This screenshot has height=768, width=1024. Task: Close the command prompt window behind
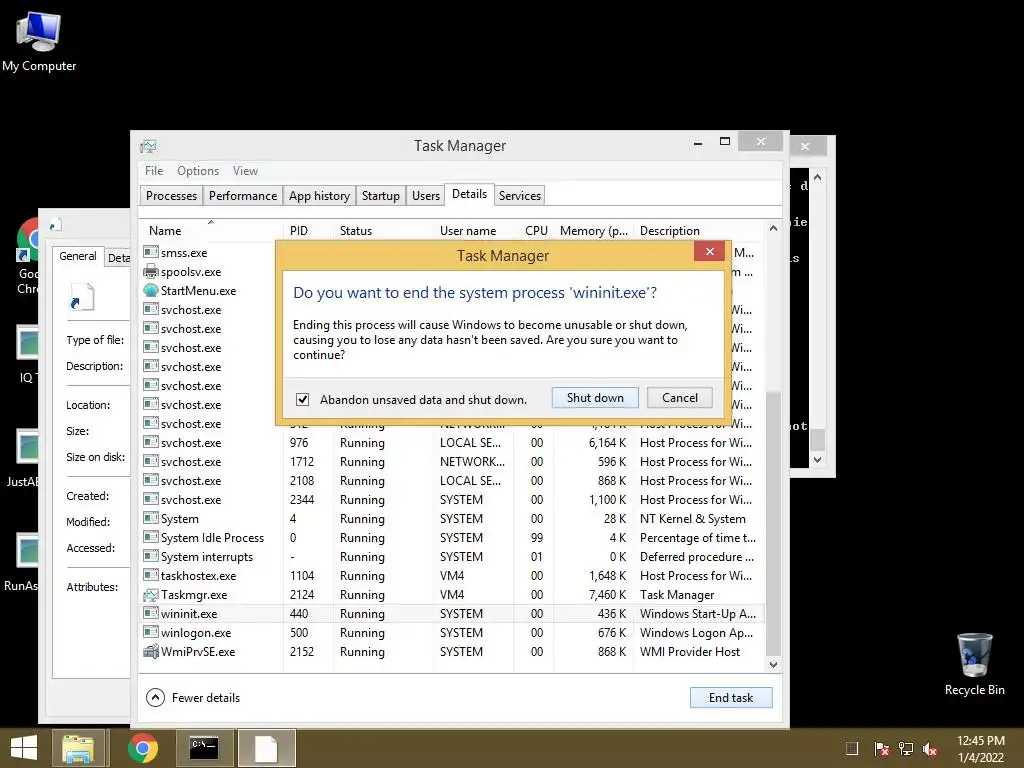point(805,146)
